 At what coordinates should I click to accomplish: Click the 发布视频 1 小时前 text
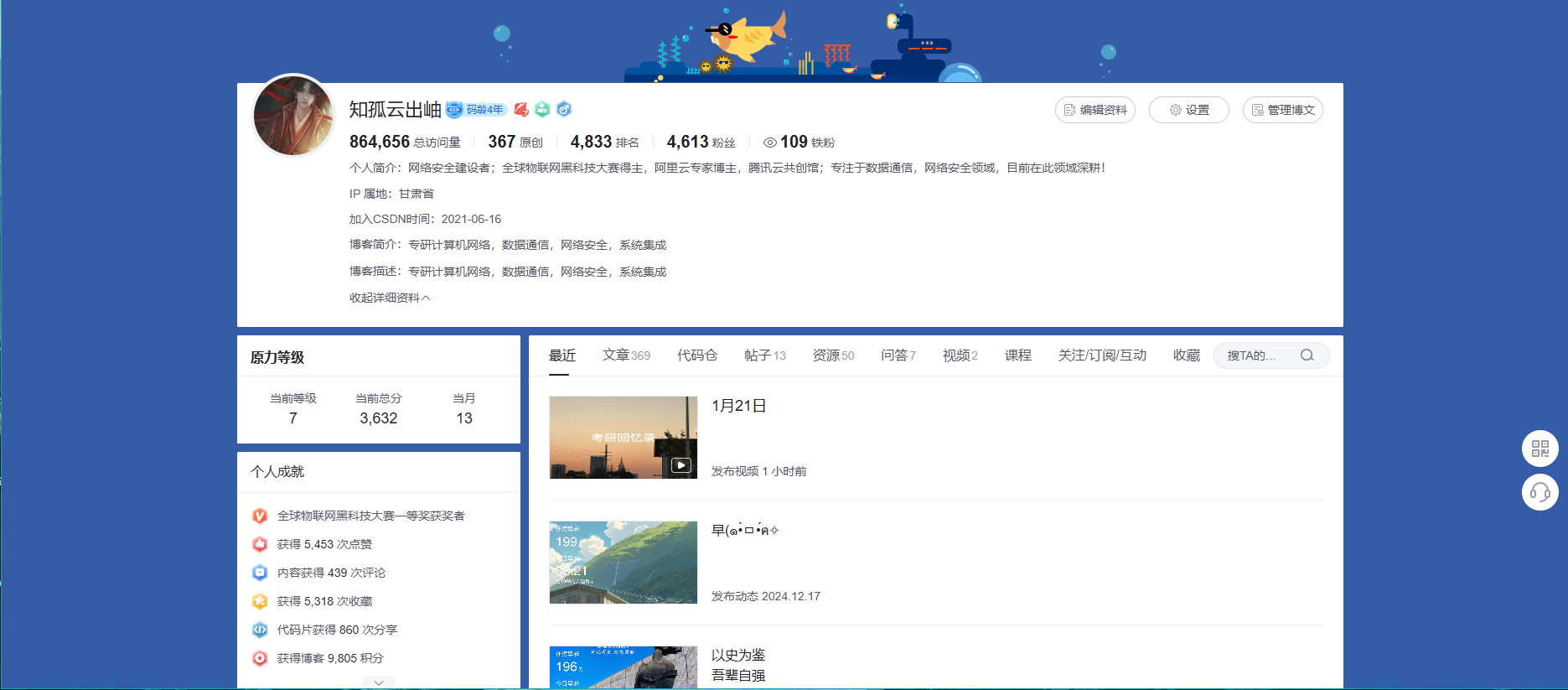click(758, 471)
